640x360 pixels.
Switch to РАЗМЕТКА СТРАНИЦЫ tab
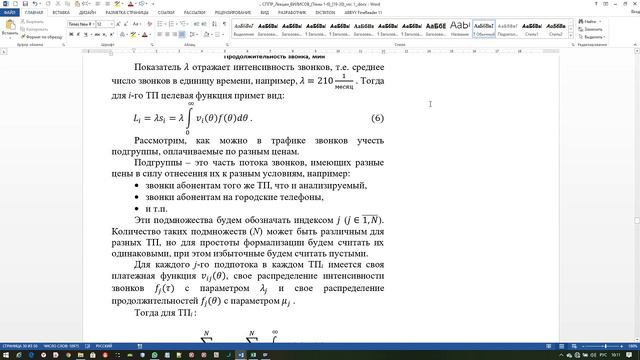(127, 13)
